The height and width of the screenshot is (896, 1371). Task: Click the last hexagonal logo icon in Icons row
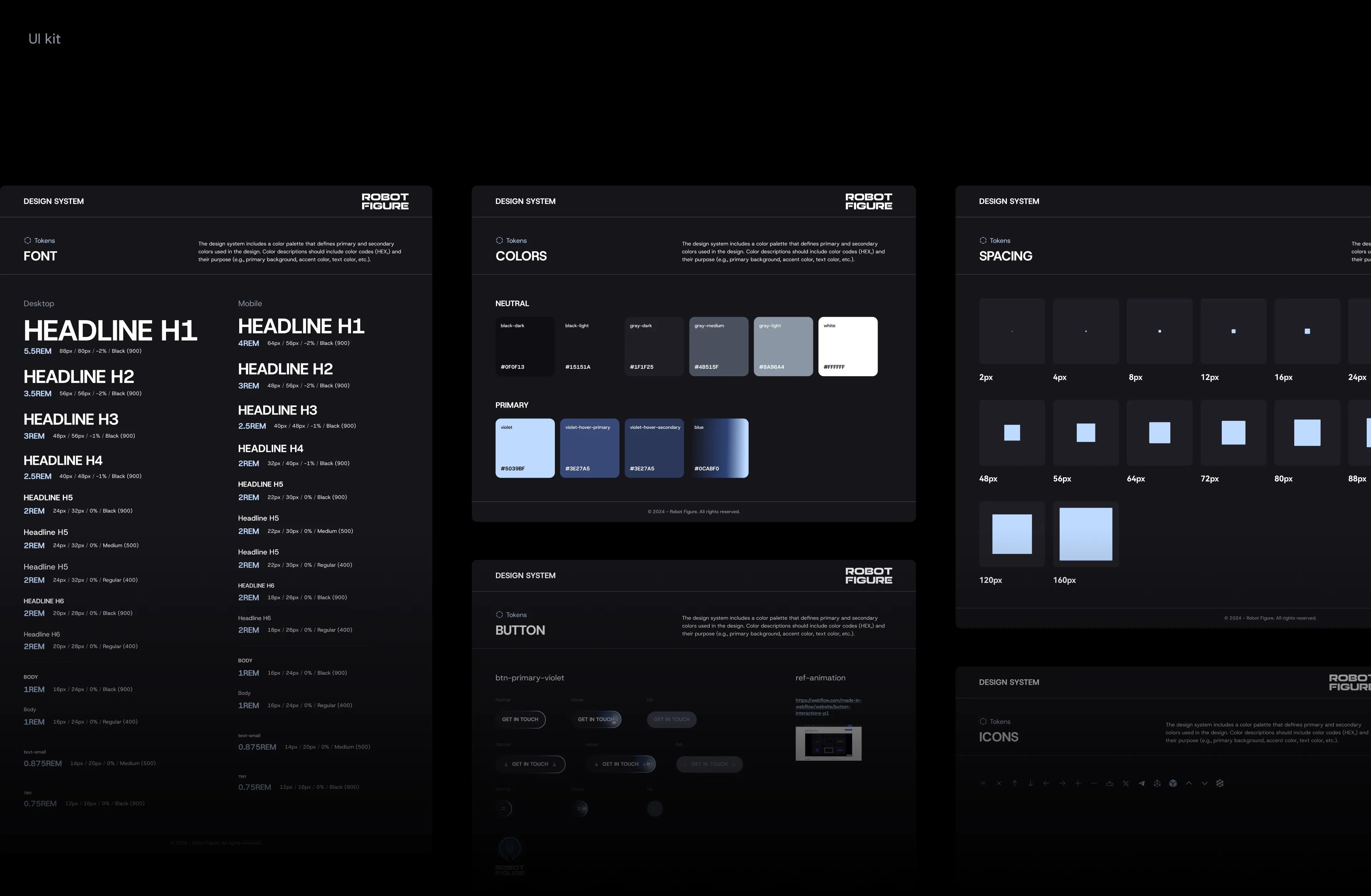tap(1220, 783)
